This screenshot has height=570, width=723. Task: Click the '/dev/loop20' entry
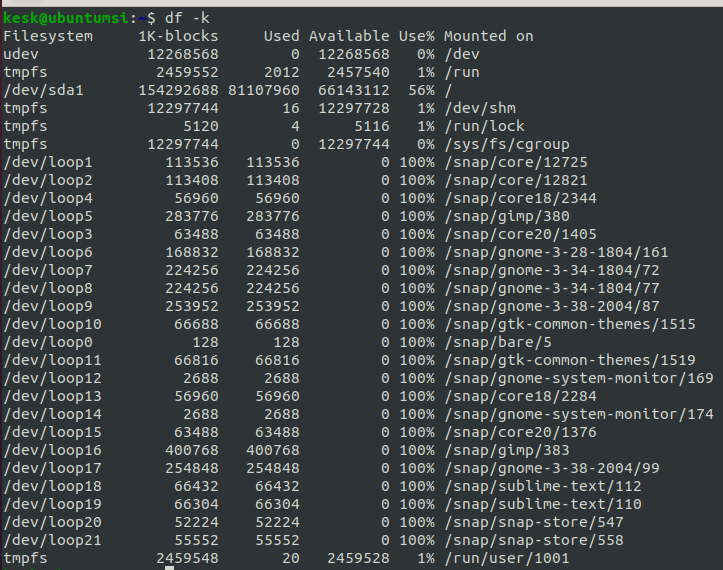[53, 522]
